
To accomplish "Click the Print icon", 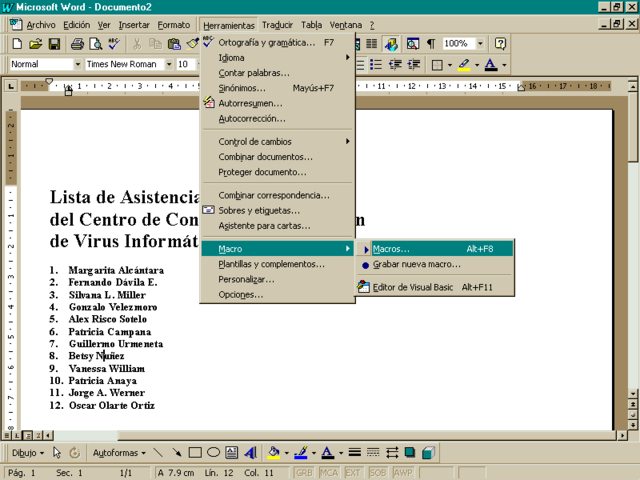I will [77, 44].
